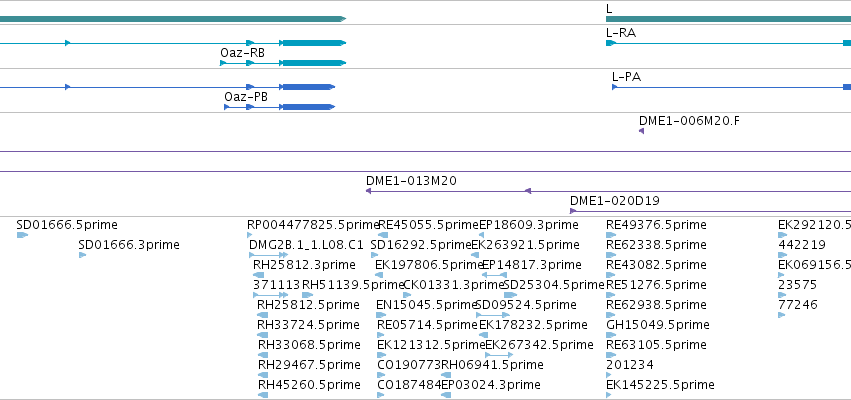Screen dimensions: 851x400
Task: Select the L-RA transcript label
Action: (621, 33)
